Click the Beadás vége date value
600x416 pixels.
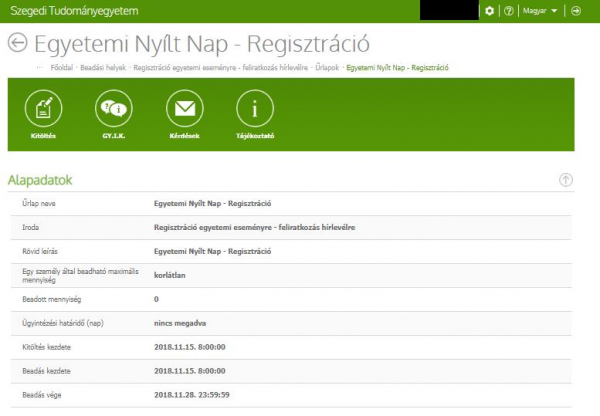[191, 395]
